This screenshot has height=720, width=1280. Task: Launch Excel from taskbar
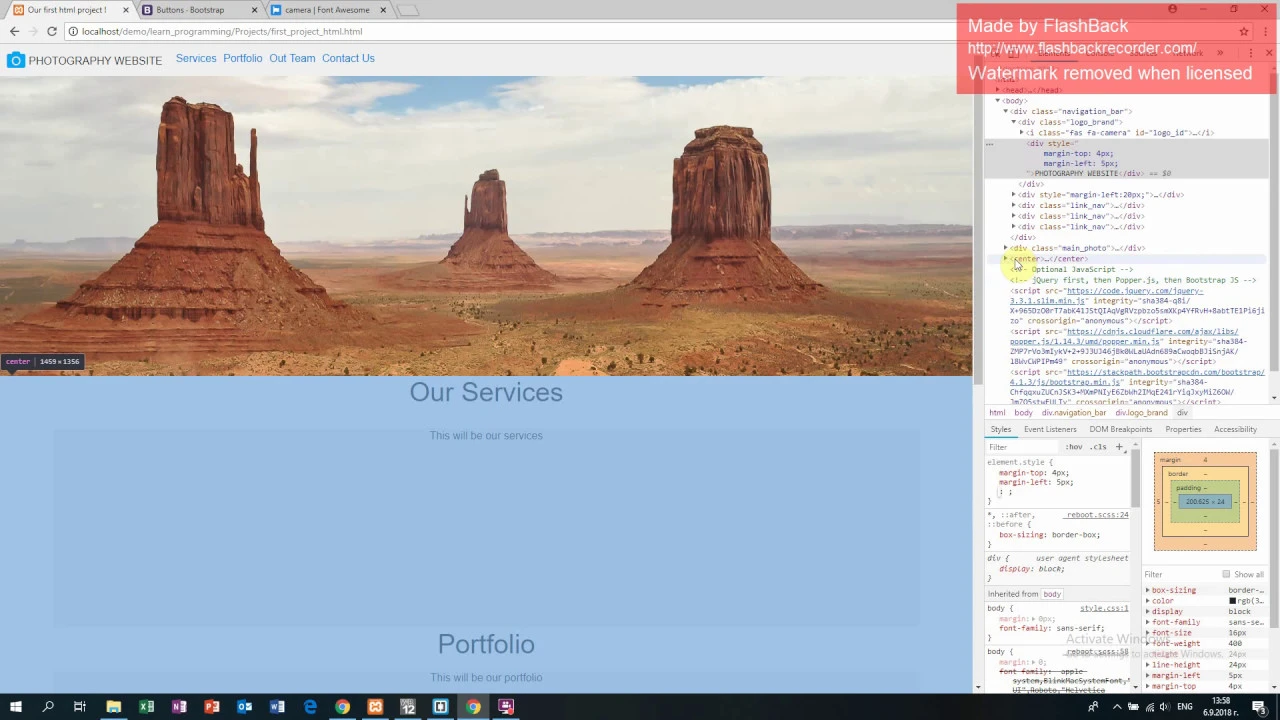[x=146, y=707]
